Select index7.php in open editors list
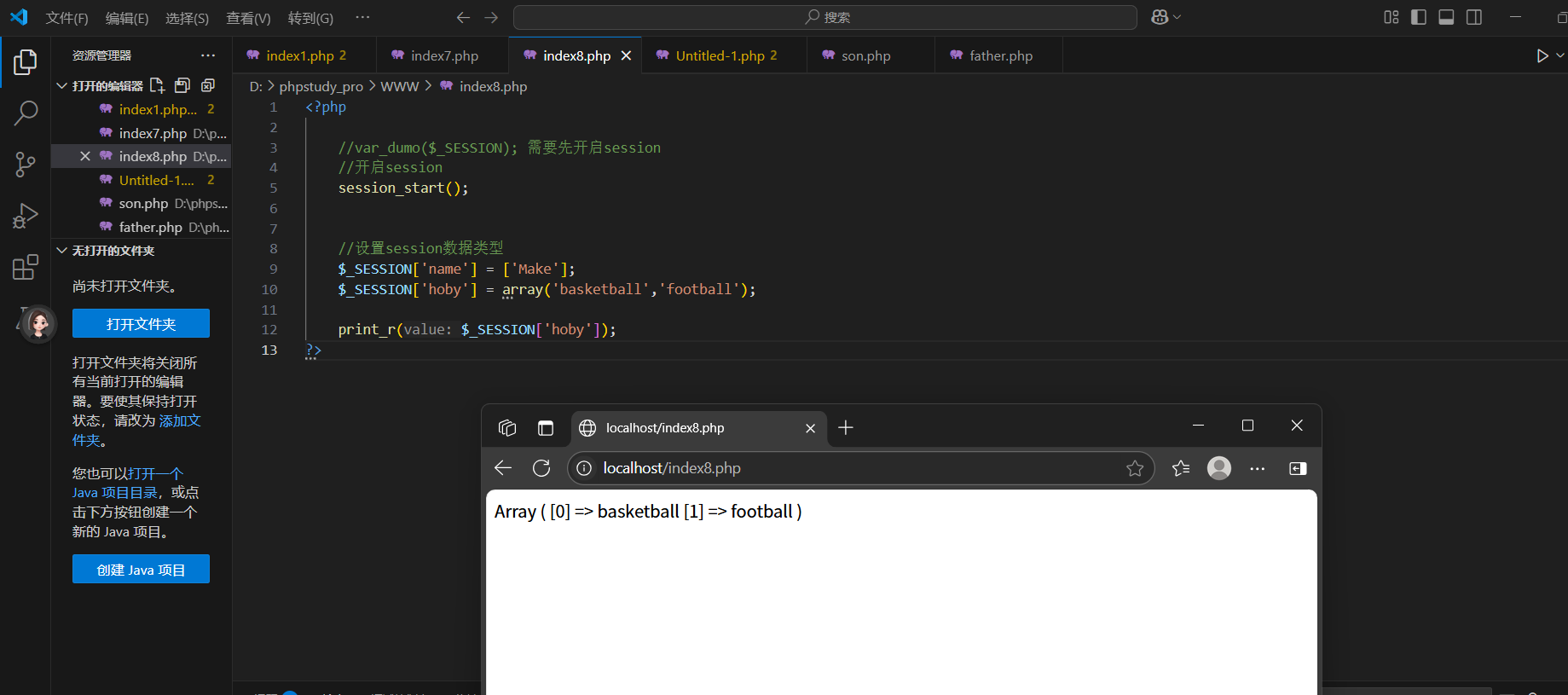This screenshot has width=1568, height=695. tap(142, 133)
